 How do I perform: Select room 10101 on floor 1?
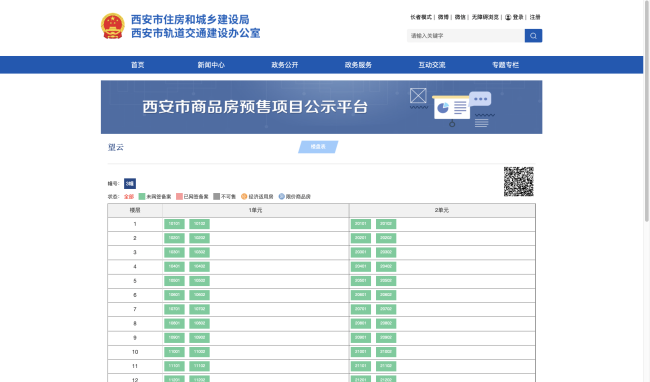coord(174,224)
